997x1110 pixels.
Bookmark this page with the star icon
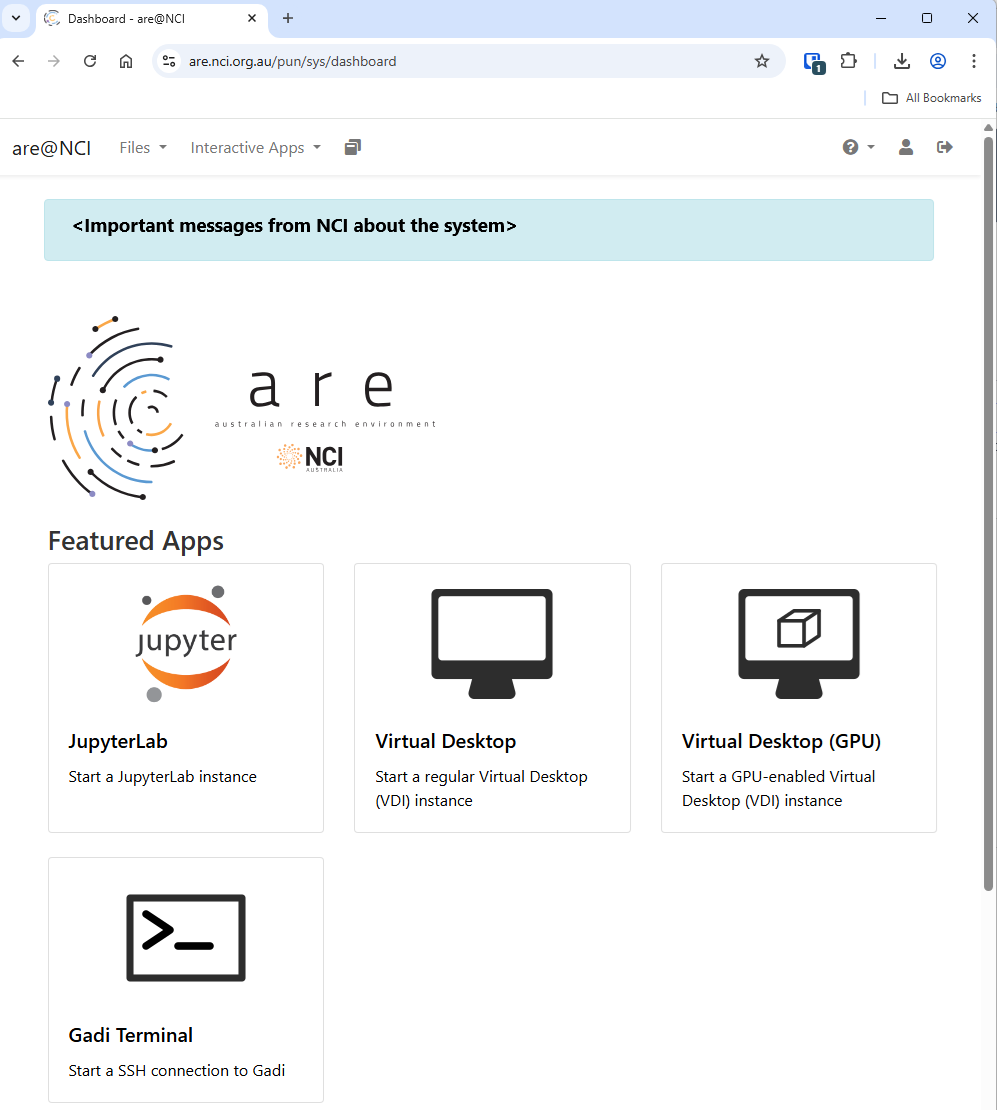coord(762,61)
